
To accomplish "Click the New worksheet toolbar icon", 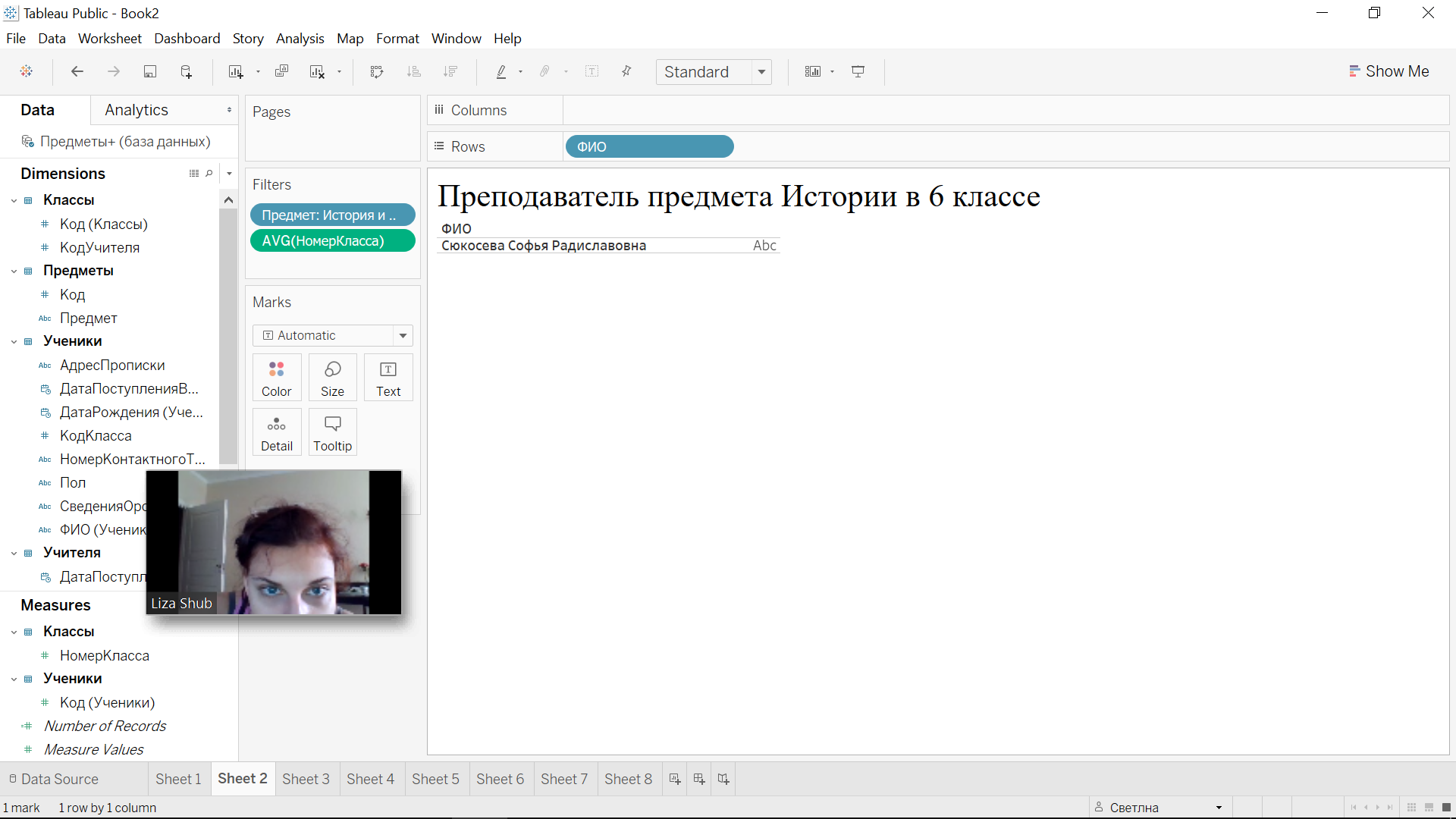I will [235, 71].
